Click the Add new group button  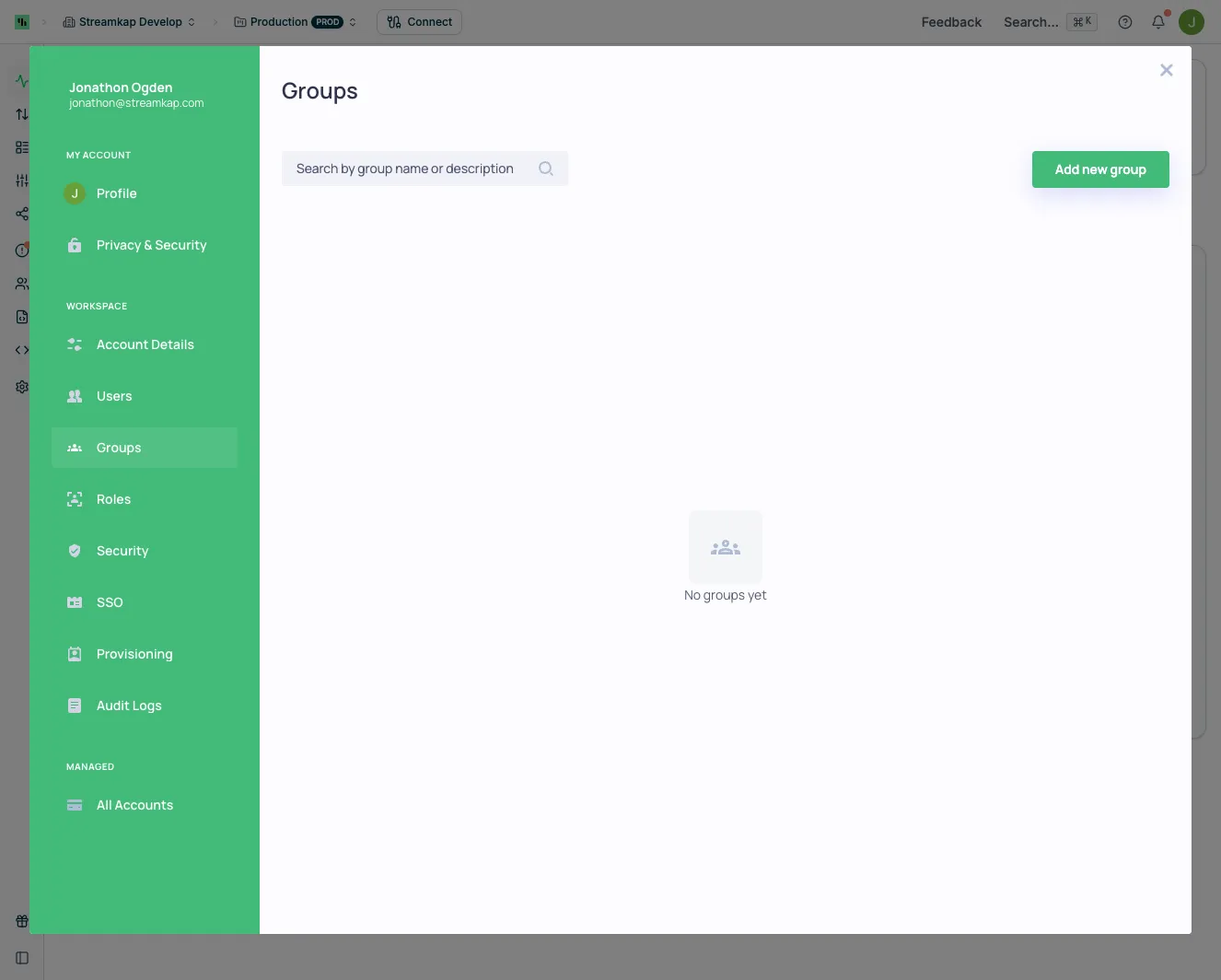[x=1100, y=169]
